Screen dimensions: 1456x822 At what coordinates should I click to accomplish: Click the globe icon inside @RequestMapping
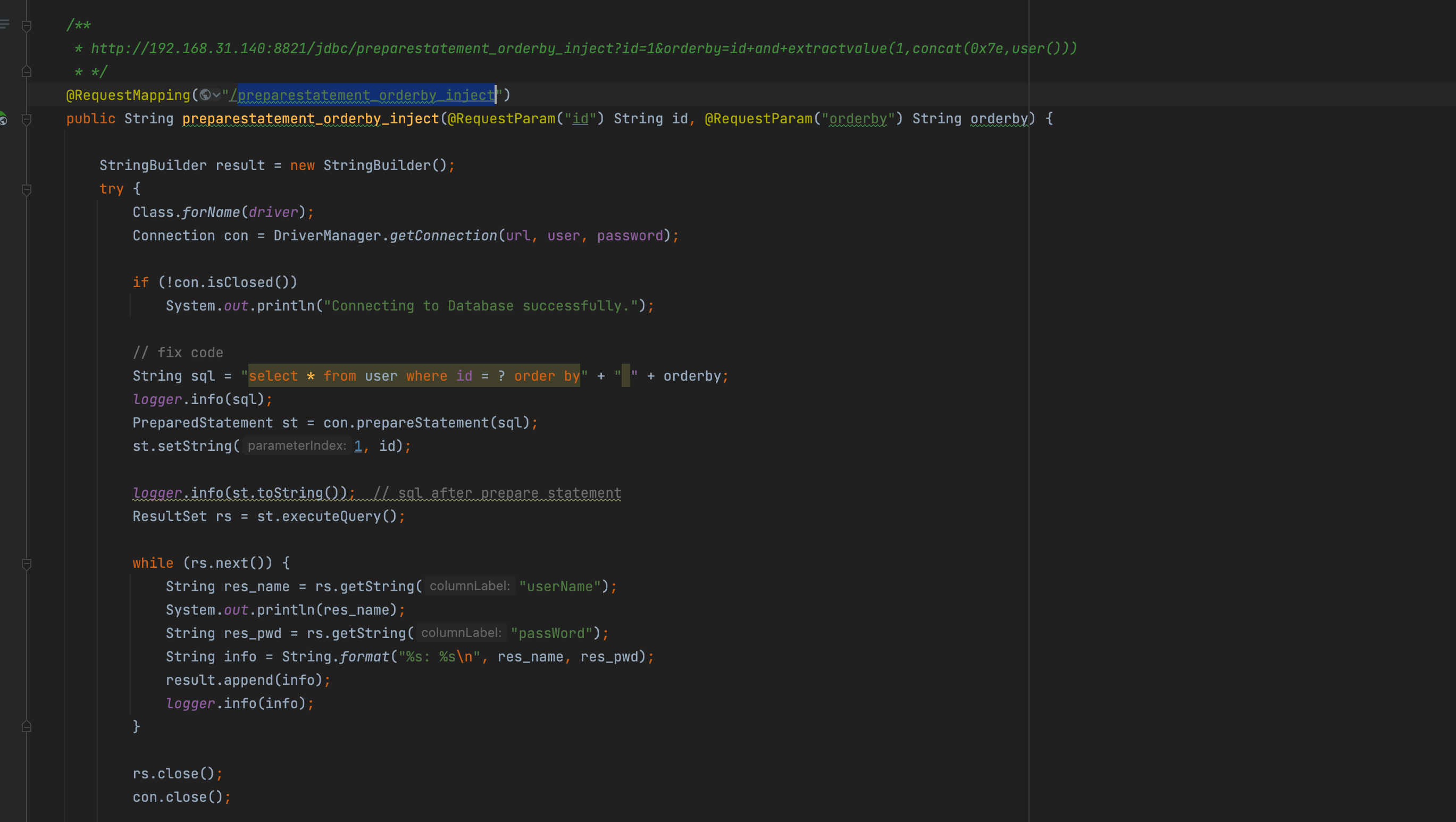pyautogui.click(x=205, y=95)
